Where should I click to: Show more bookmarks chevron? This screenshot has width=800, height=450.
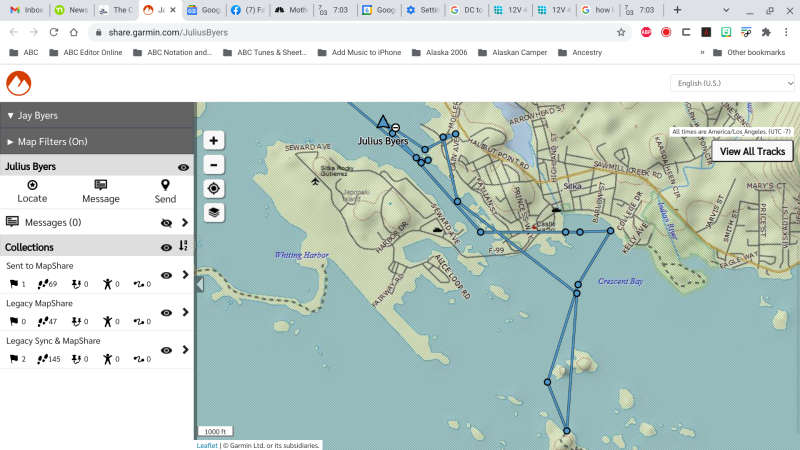pos(702,52)
